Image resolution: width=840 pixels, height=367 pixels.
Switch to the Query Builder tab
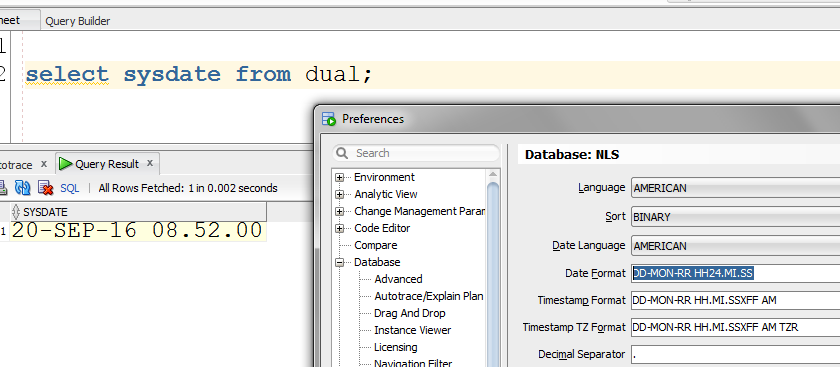(78, 21)
